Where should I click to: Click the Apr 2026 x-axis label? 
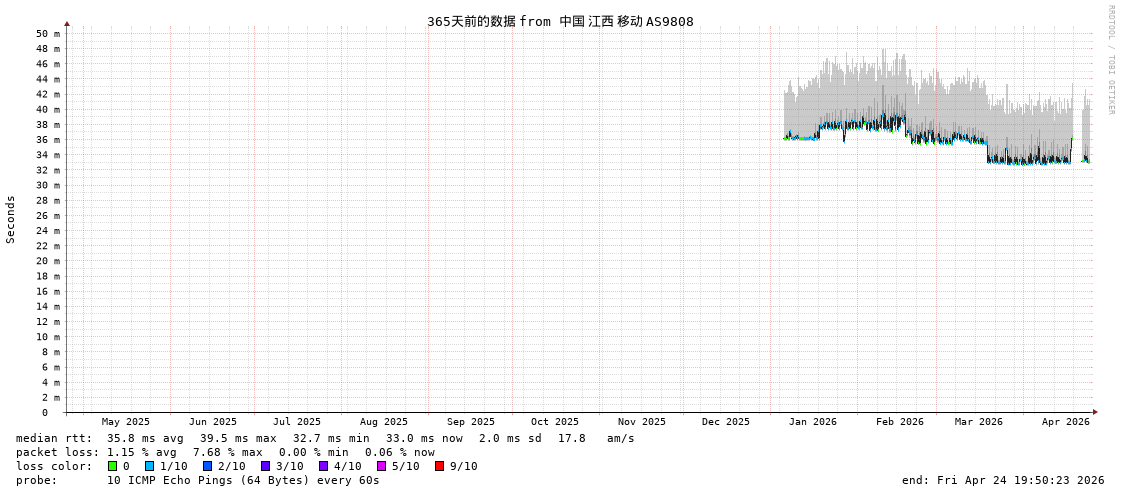click(1065, 422)
